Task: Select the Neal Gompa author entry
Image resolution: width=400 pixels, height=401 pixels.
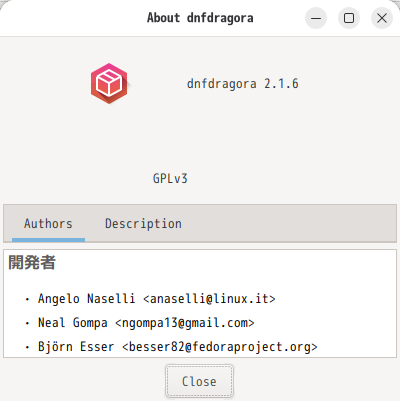Action: [146, 323]
